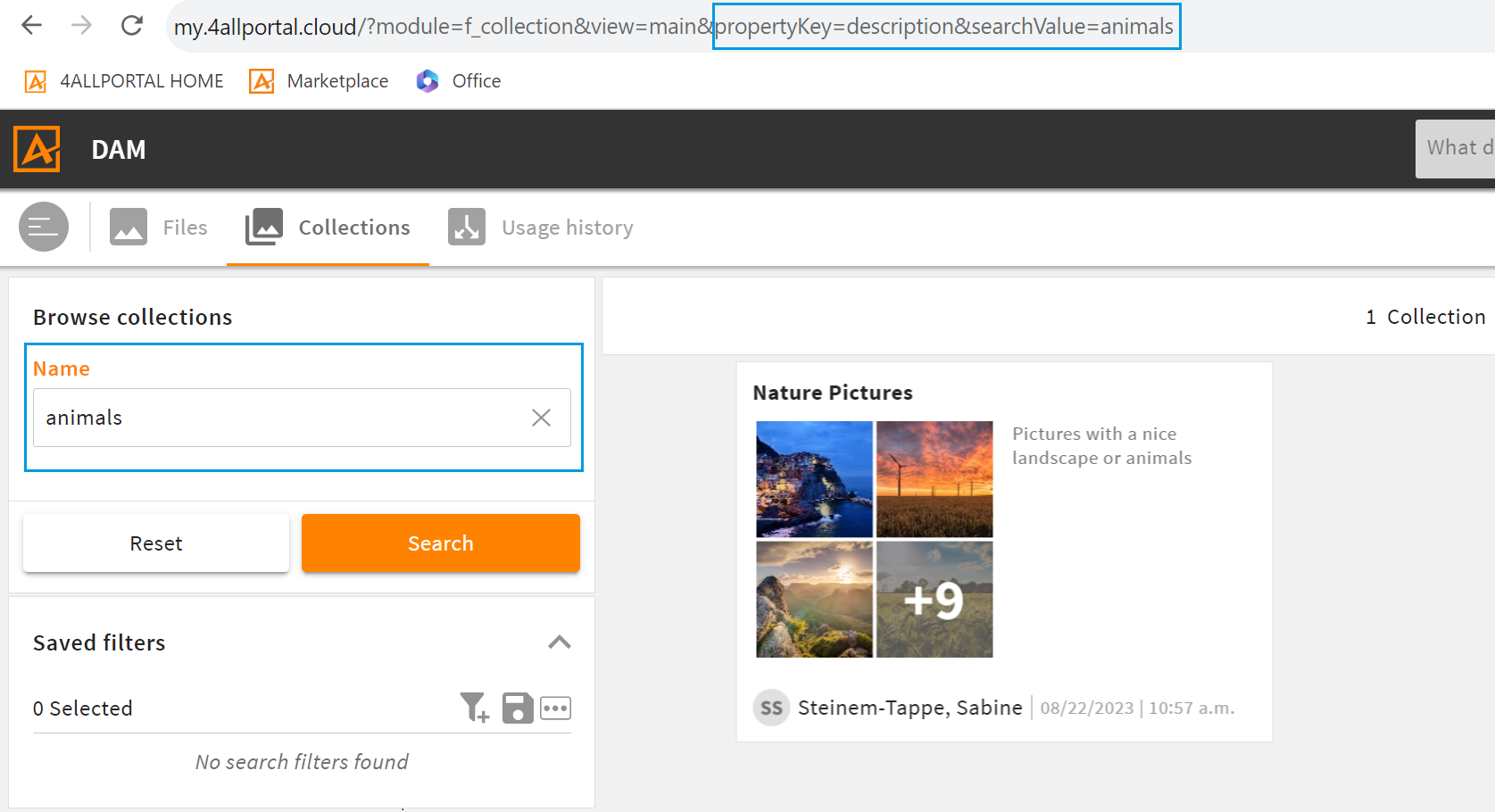
Task: Clear the animals search text
Action: pyautogui.click(x=541, y=418)
